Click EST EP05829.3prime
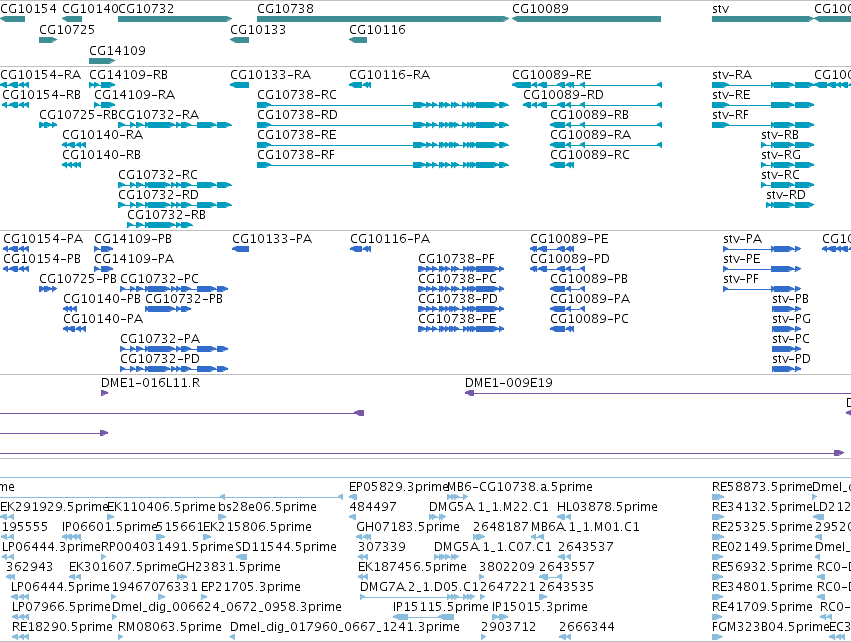 398,487
